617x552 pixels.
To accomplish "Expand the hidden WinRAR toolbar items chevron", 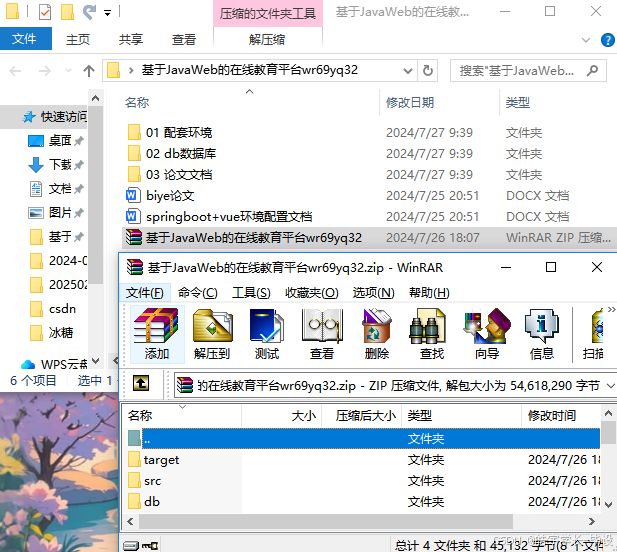I will click(611, 309).
